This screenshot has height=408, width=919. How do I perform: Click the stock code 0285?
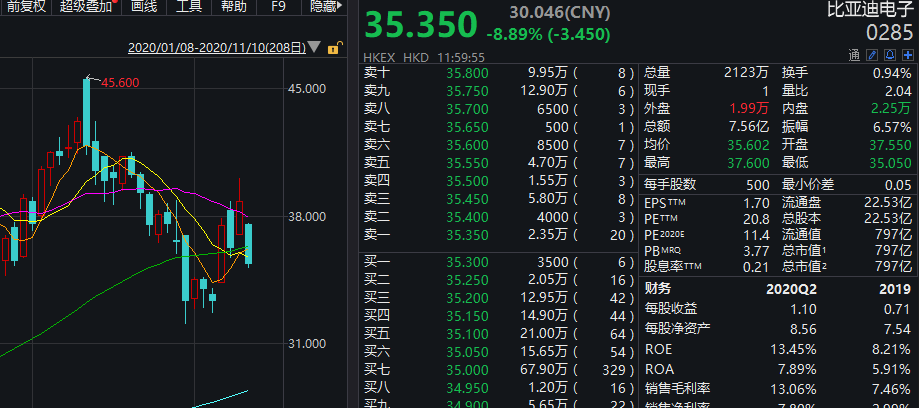click(x=890, y=32)
